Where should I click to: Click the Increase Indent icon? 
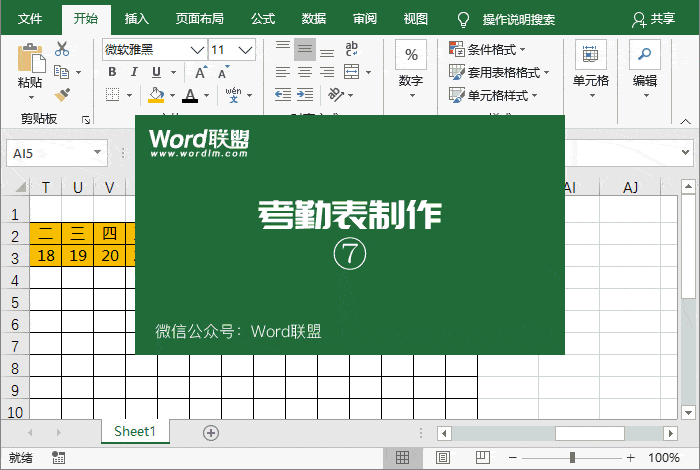[305, 94]
